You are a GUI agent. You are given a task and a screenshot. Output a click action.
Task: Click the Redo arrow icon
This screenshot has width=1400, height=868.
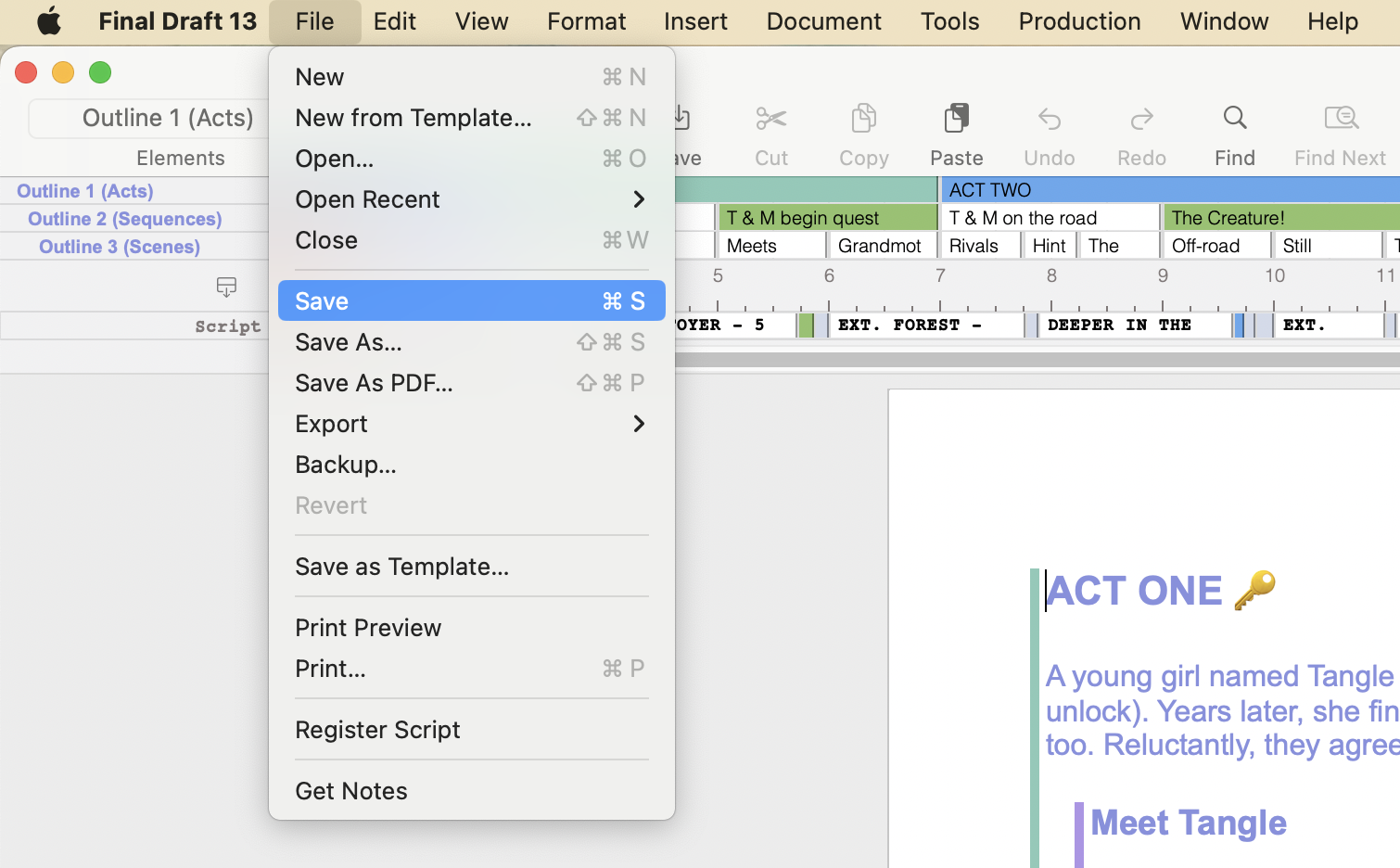tap(1141, 119)
